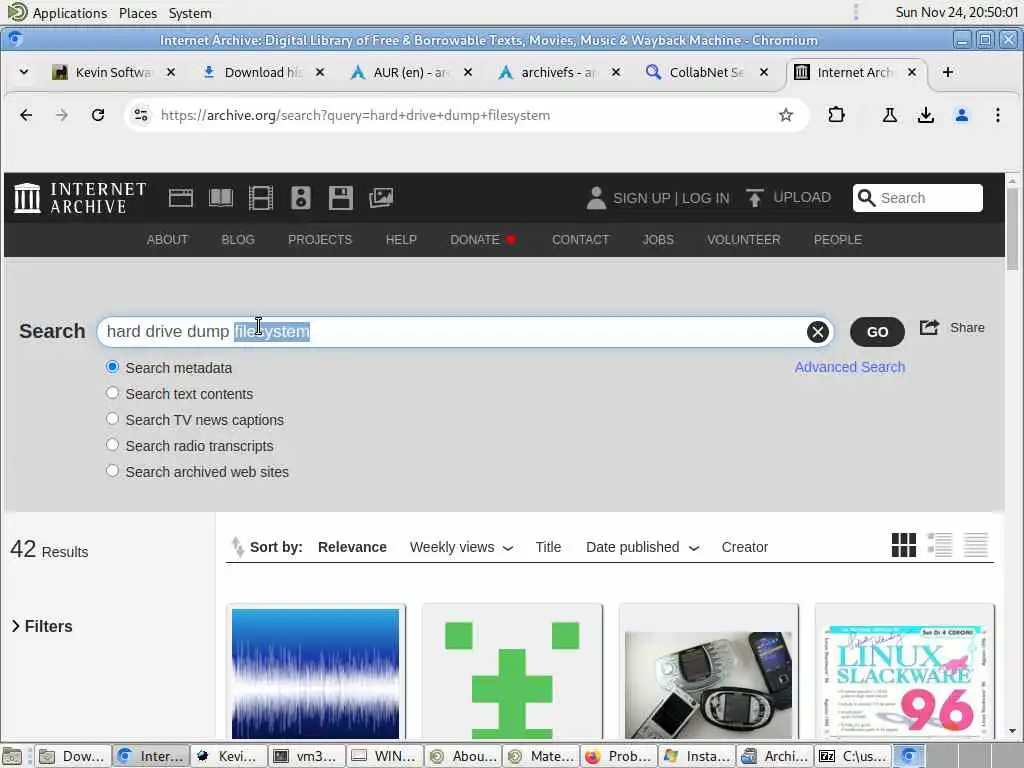Open the System menu
Viewport: 1024px width, 768px height.
(190, 13)
